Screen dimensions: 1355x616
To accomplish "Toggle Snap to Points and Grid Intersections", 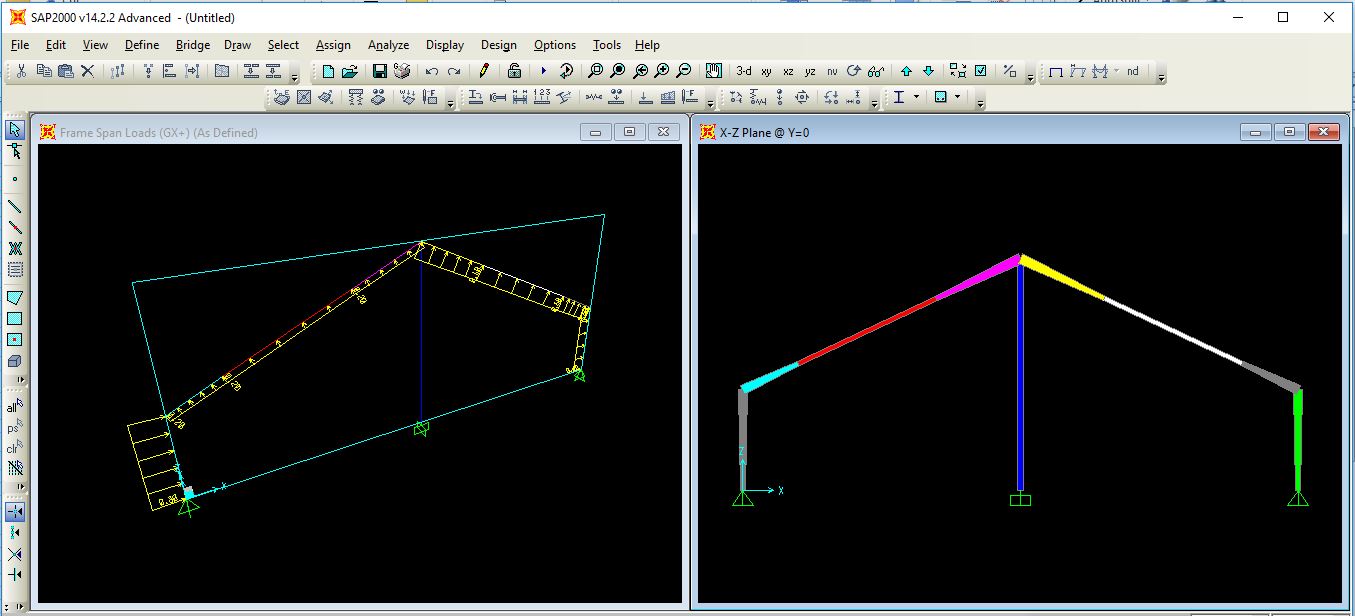I will click(15, 512).
